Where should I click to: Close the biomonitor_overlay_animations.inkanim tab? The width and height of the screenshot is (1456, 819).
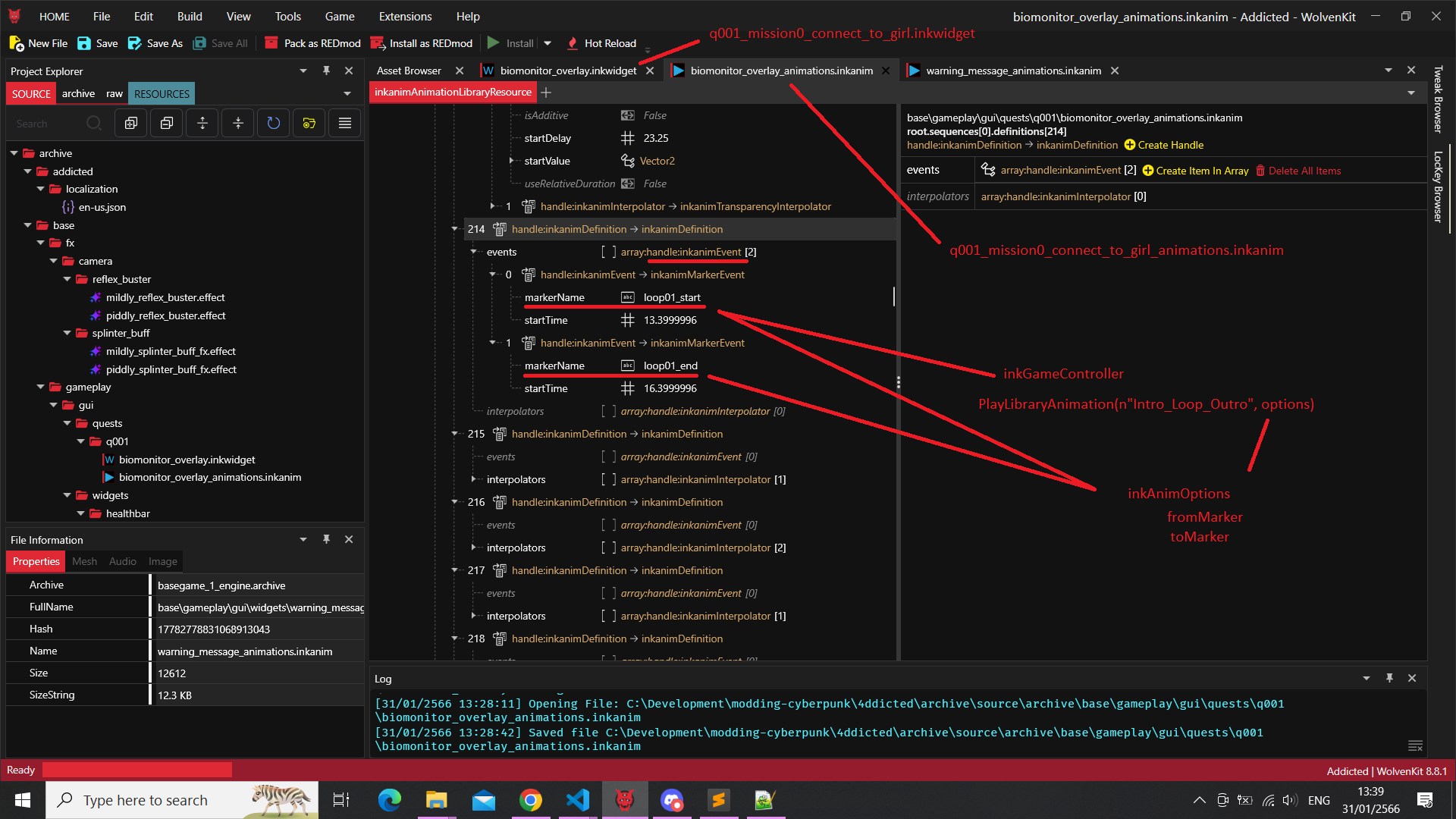(886, 71)
